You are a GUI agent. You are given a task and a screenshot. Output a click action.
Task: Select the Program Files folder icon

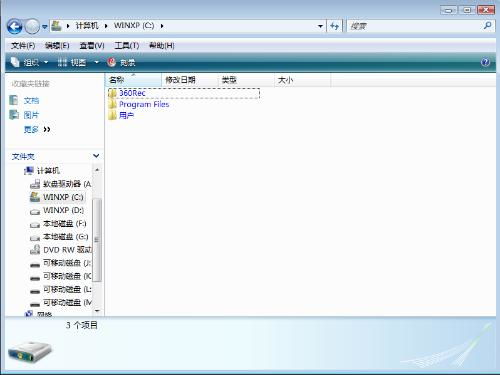pyautogui.click(x=112, y=105)
